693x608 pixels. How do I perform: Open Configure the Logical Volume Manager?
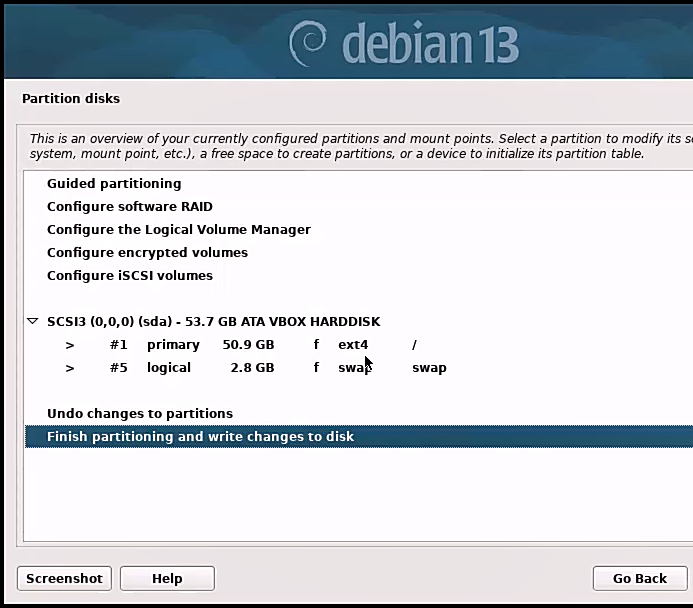(x=178, y=230)
